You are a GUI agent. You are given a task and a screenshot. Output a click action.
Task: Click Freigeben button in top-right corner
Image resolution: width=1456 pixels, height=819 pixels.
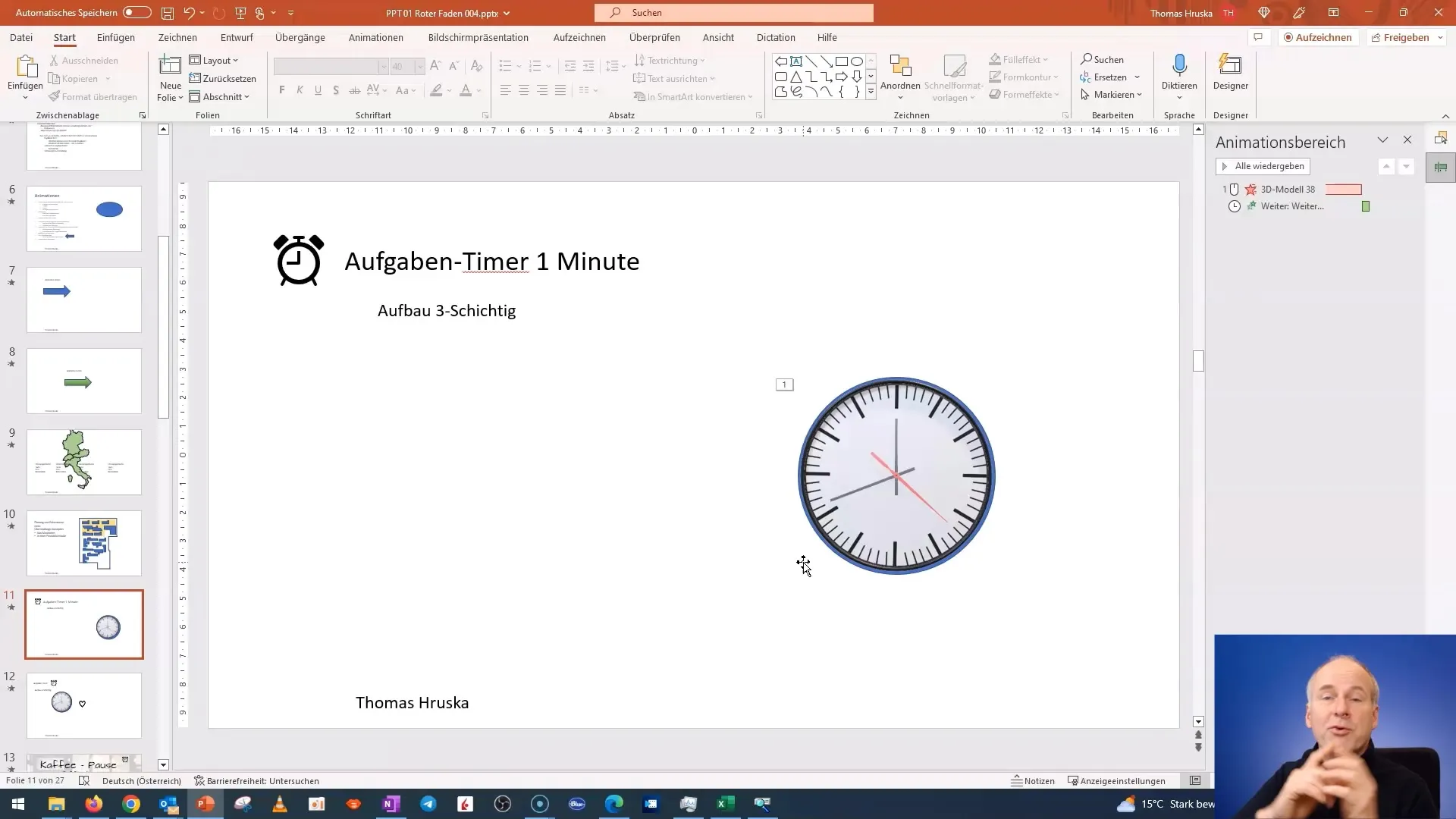coord(1406,37)
